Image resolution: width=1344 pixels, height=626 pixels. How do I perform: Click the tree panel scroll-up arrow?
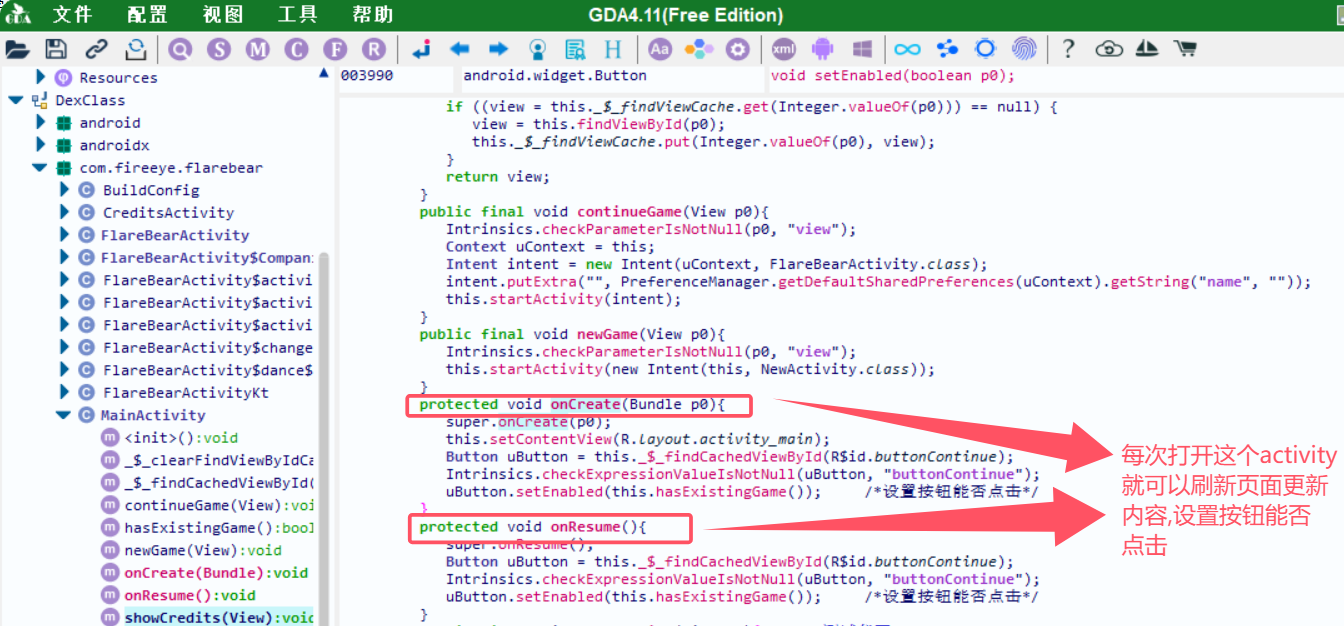tap(324, 73)
